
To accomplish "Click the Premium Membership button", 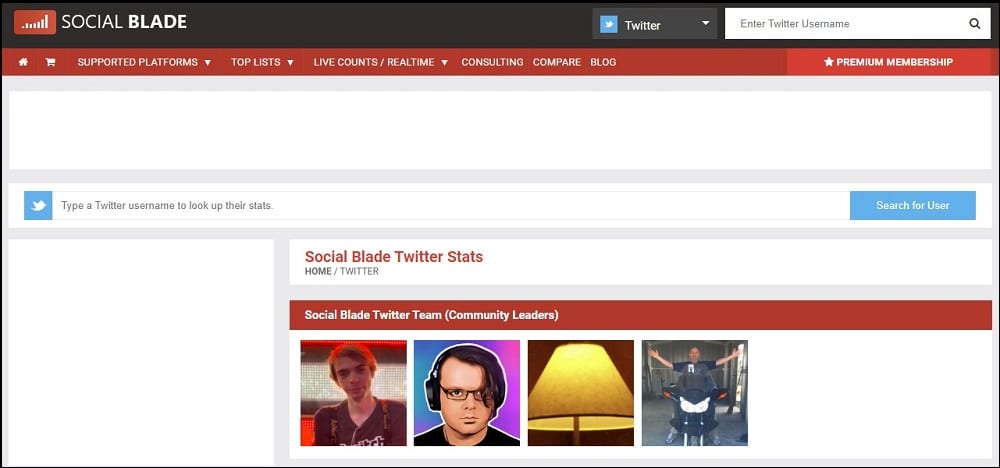I will click(888, 62).
